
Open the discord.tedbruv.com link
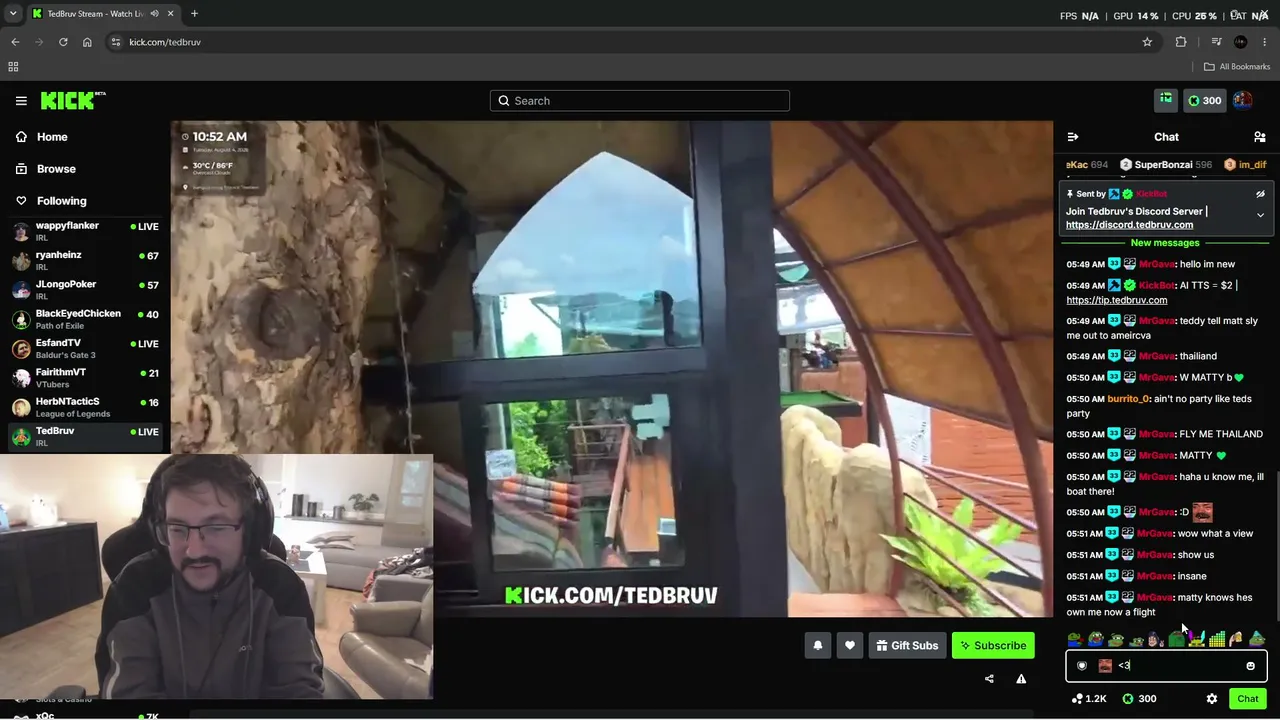[1129, 225]
